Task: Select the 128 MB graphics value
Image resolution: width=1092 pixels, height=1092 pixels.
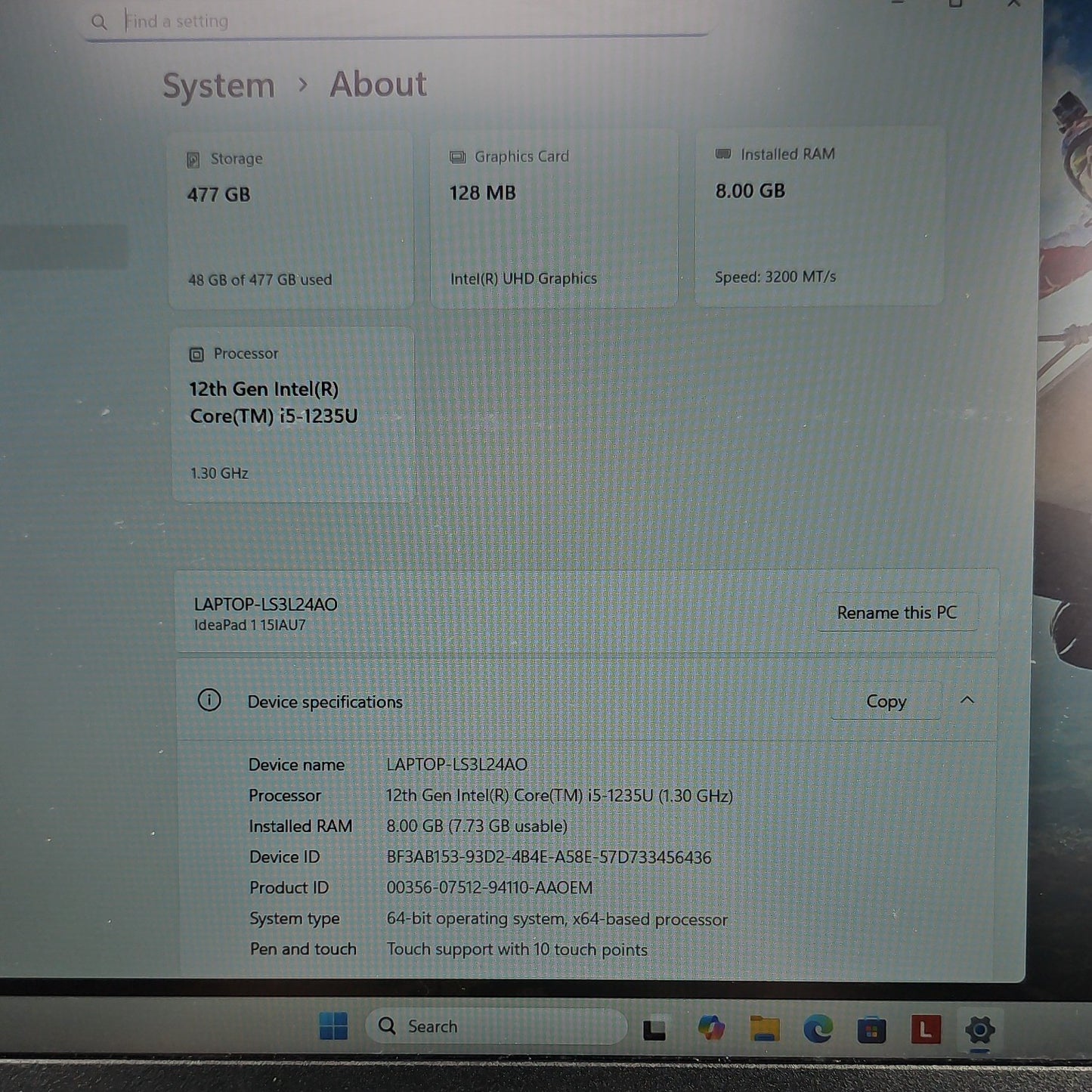Action: (482, 193)
